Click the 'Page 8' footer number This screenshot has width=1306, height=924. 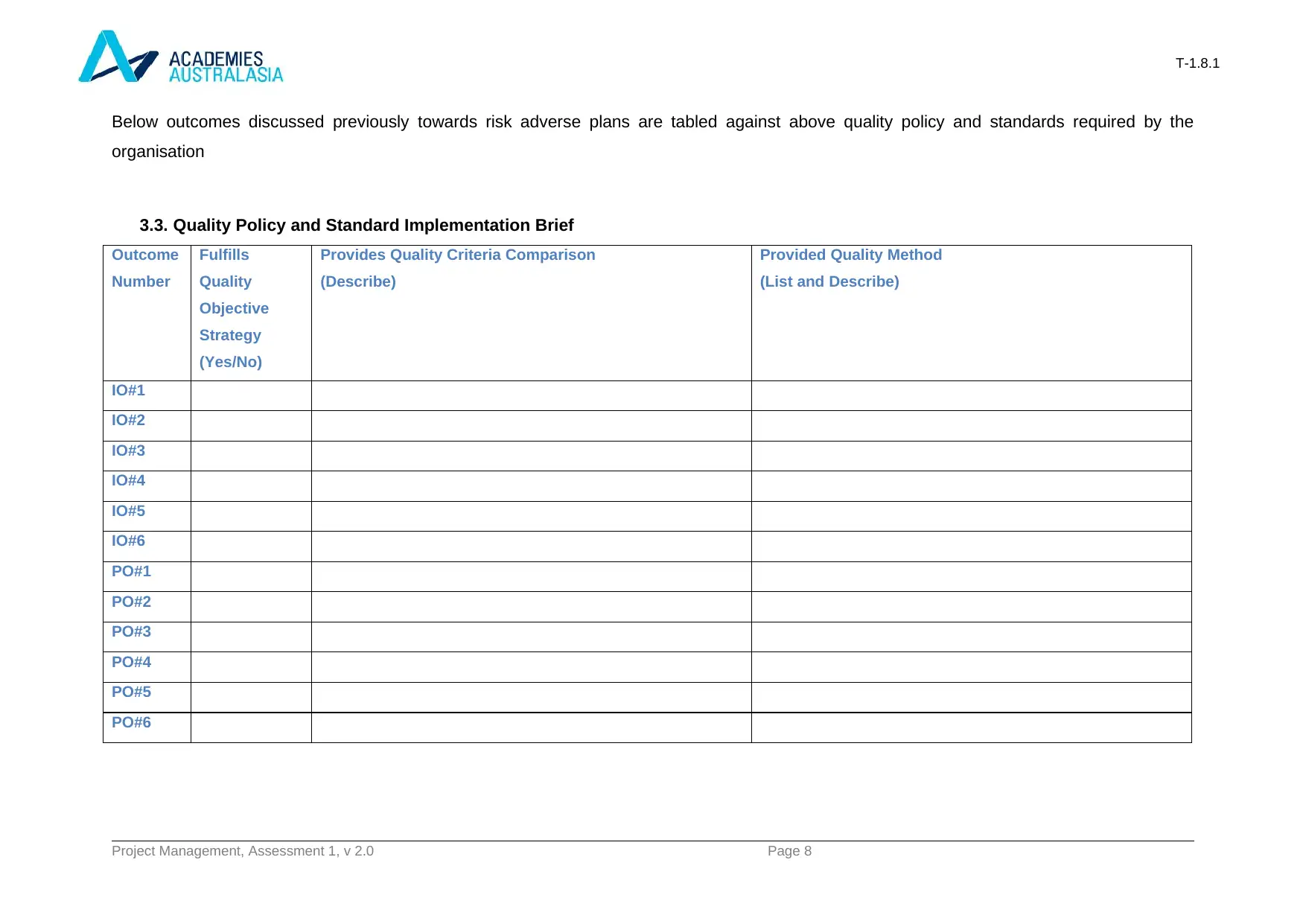[x=789, y=851]
